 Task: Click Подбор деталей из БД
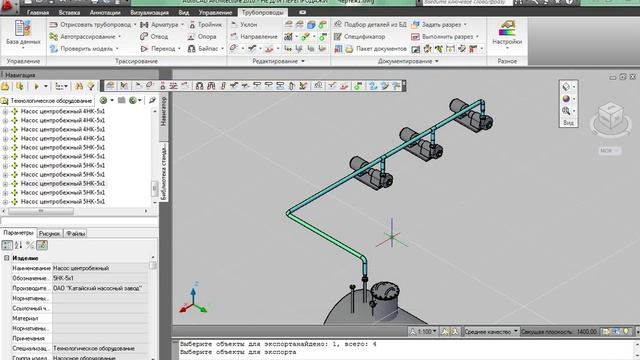click(370, 24)
